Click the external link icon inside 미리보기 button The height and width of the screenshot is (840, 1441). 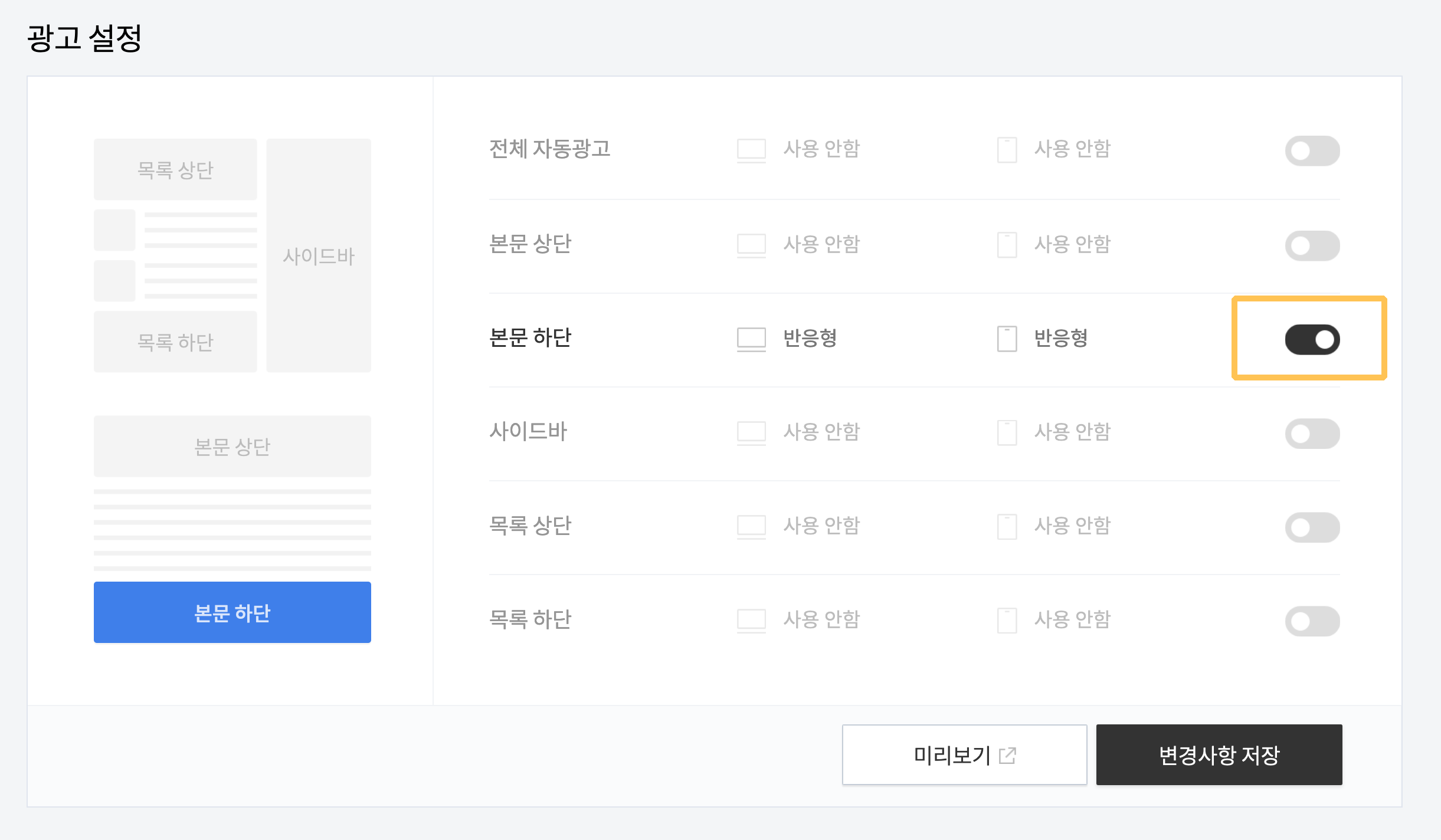(x=1008, y=754)
